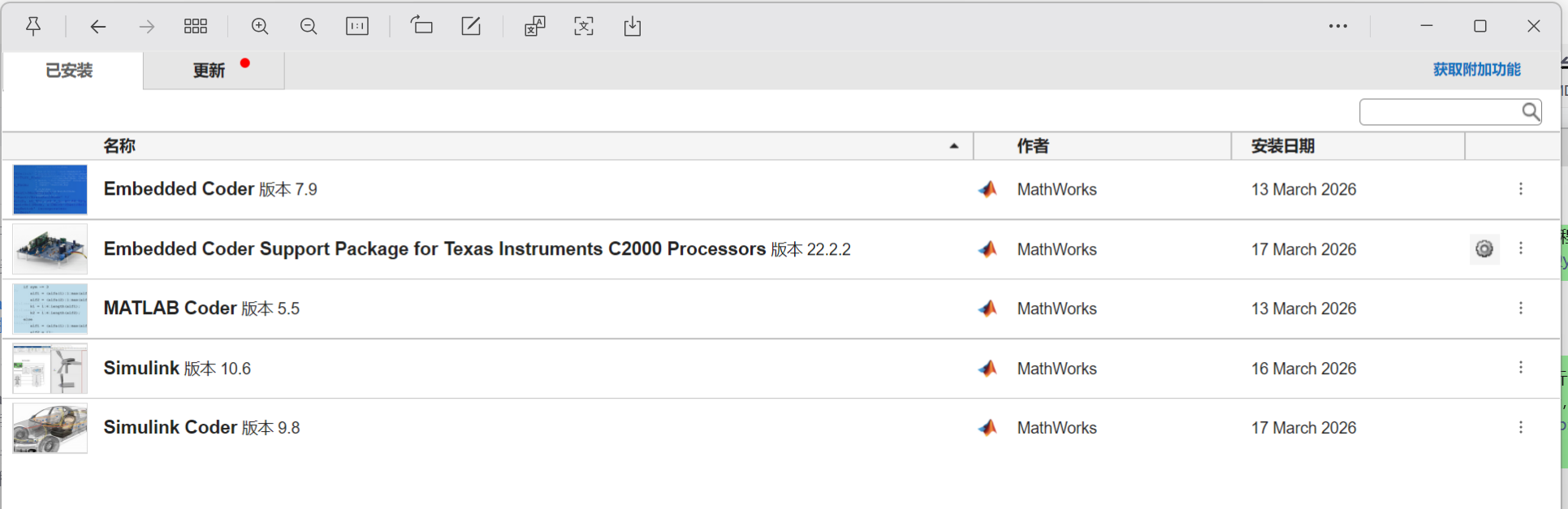Open options menu for C2000 Support Package row
The height and width of the screenshot is (509, 1568).
[x=1521, y=248]
